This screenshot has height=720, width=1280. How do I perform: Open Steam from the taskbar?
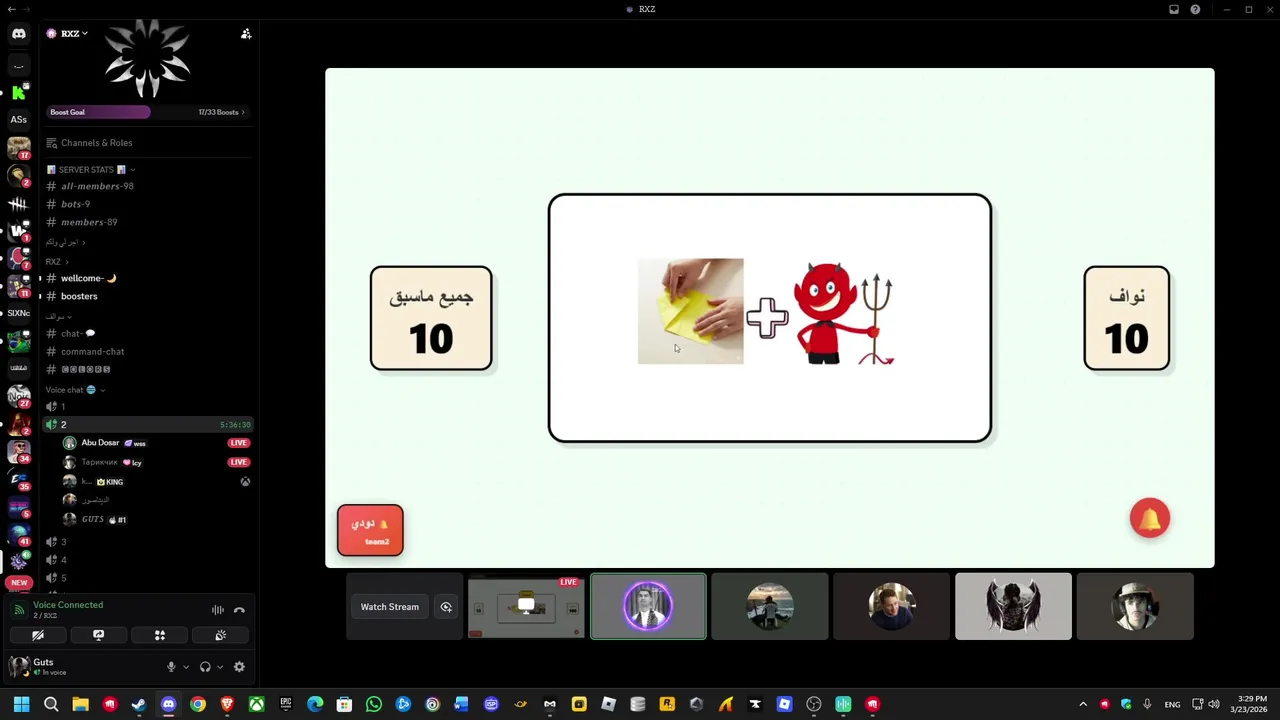[139, 704]
